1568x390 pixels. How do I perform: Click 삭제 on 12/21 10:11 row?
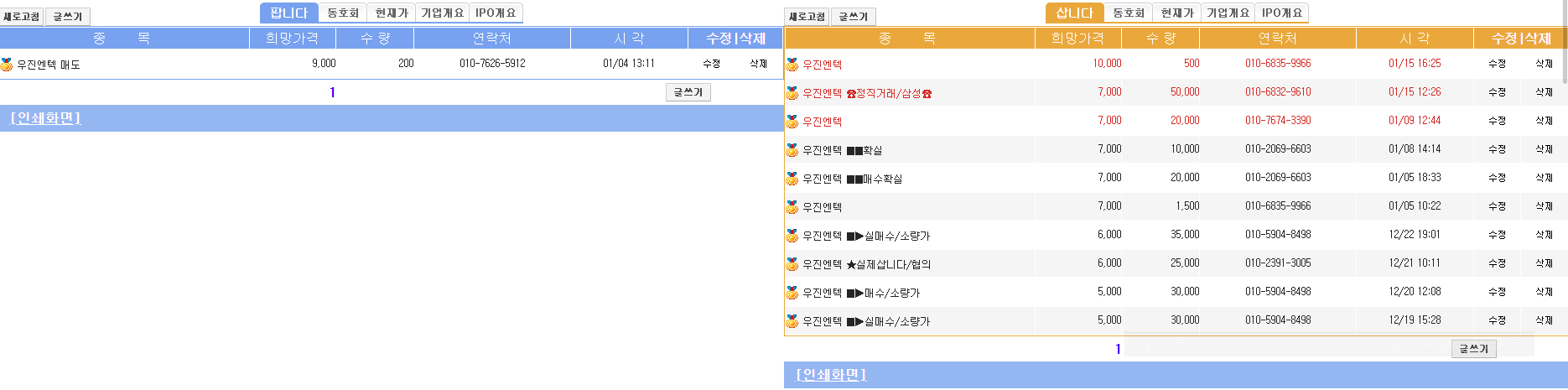pos(1544,263)
